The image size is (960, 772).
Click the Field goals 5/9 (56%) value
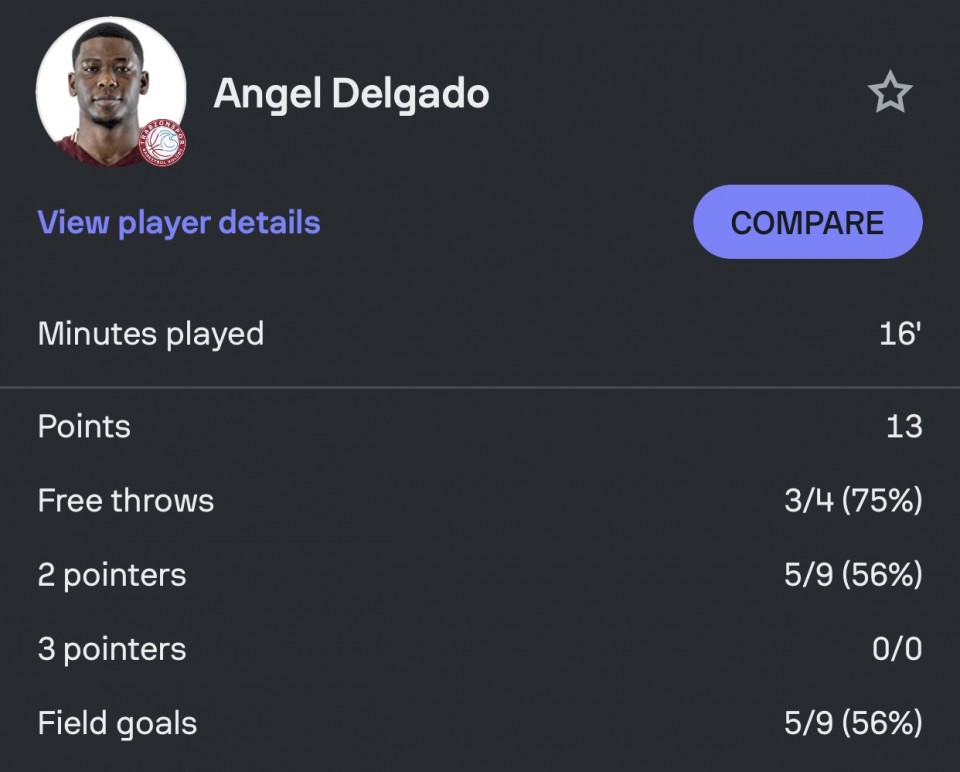[853, 723]
